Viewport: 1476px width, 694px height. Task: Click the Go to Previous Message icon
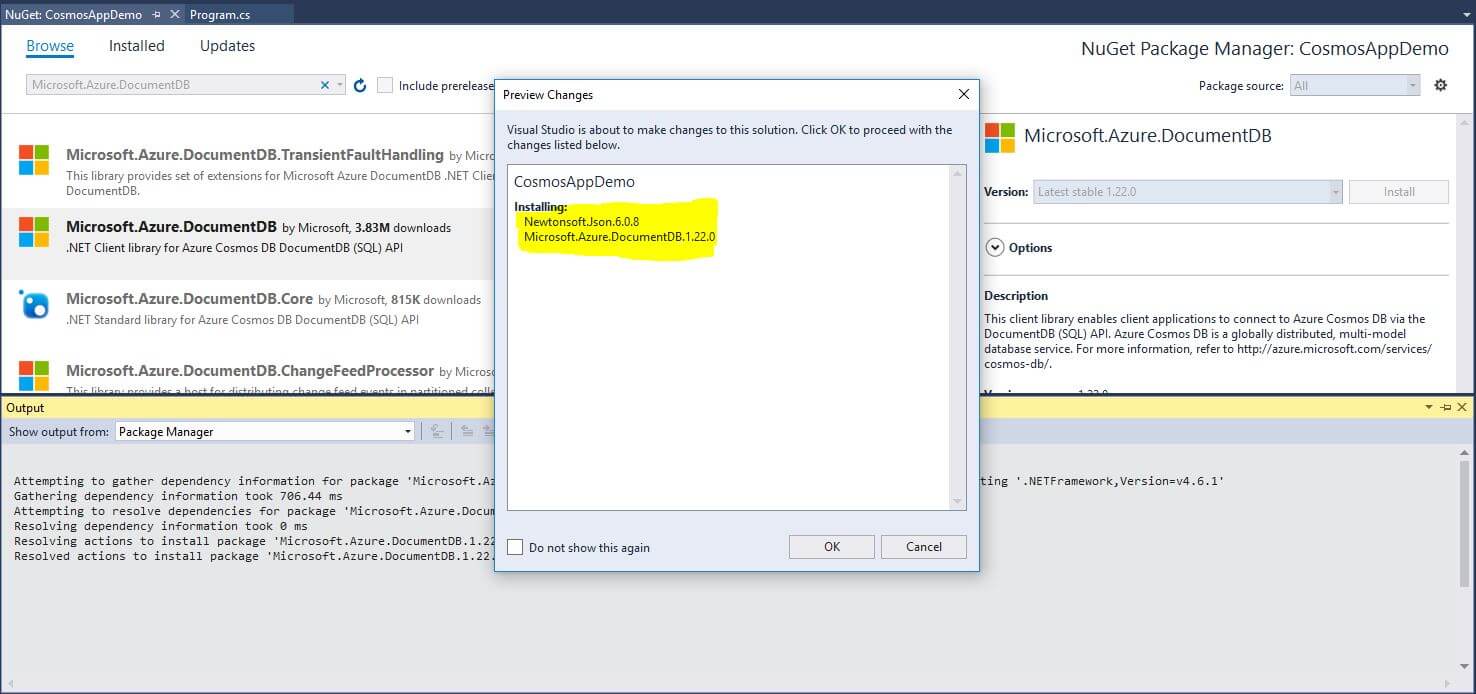pos(467,432)
